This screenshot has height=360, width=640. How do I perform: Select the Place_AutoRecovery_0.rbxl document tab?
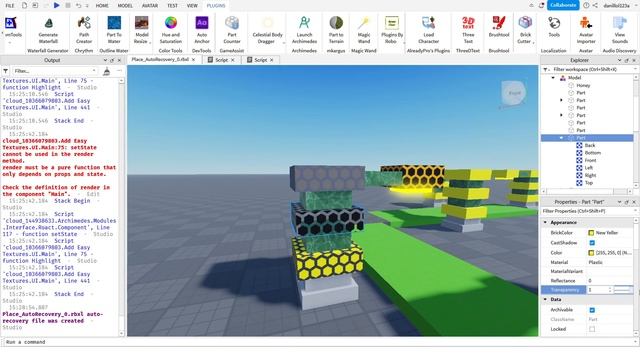coord(160,60)
